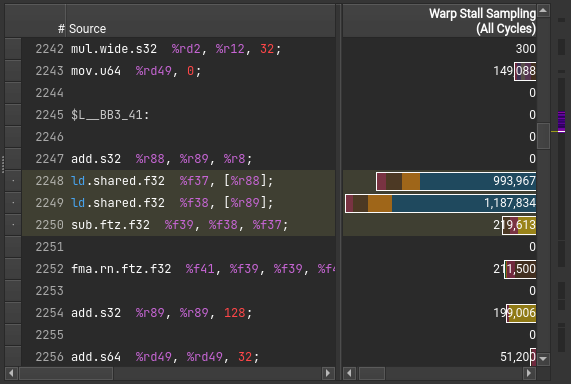
Task: Click the purple heatmap marker in minimap
Action: click(562, 122)
